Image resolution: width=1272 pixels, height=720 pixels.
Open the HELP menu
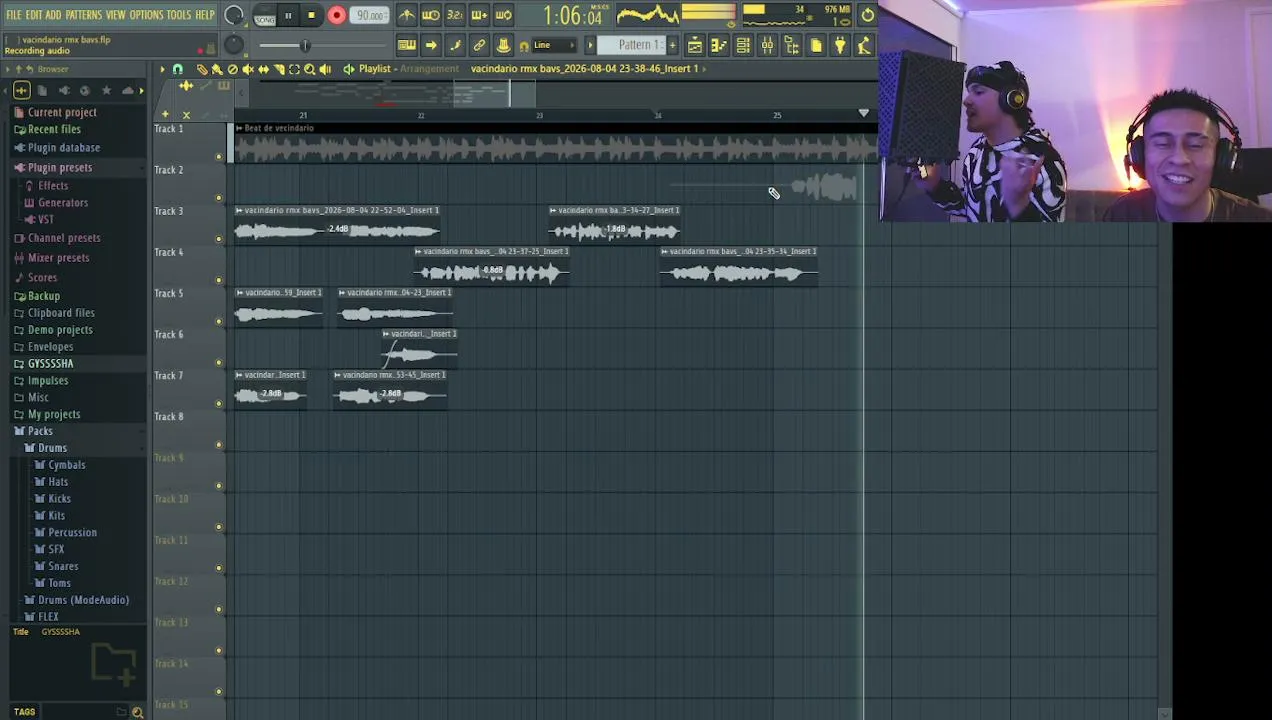205,15
